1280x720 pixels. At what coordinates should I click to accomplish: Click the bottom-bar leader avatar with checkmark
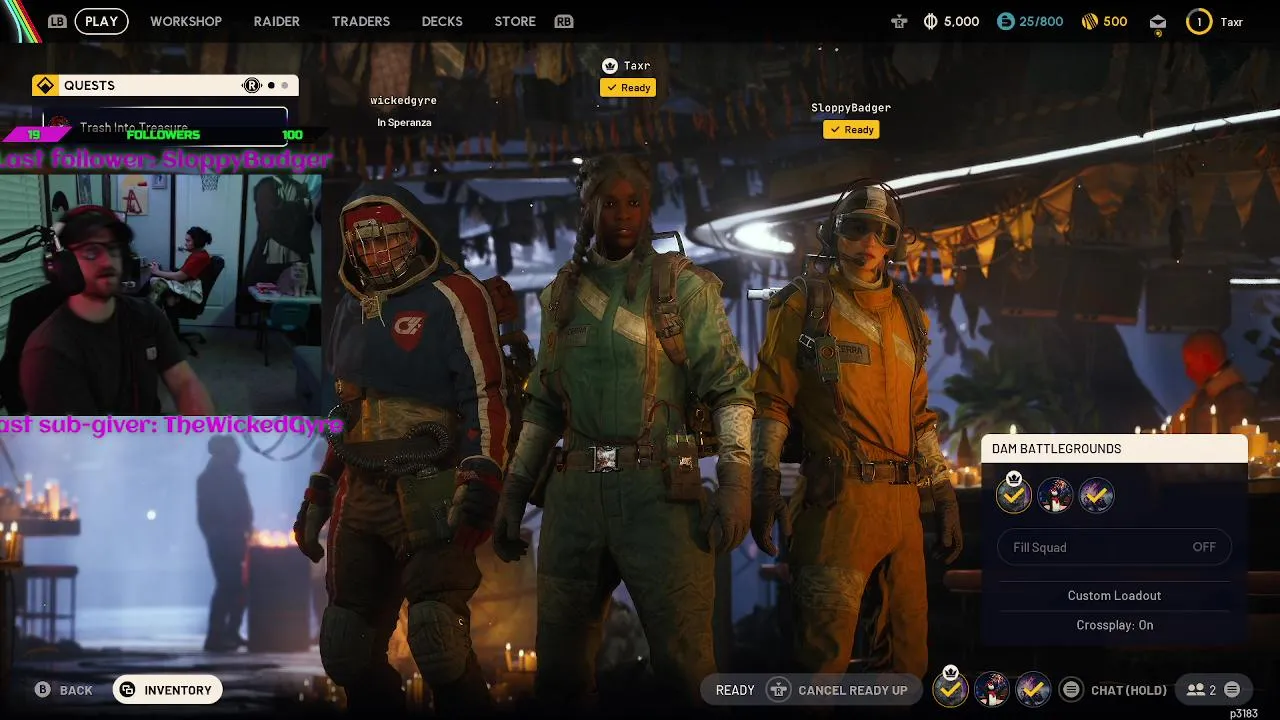click(950, 689)
